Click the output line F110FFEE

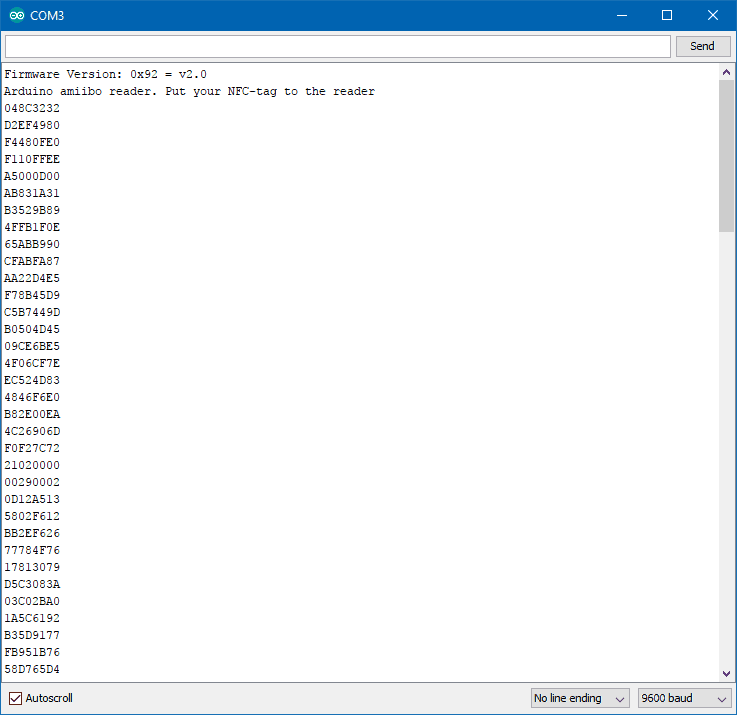point(32,159)
